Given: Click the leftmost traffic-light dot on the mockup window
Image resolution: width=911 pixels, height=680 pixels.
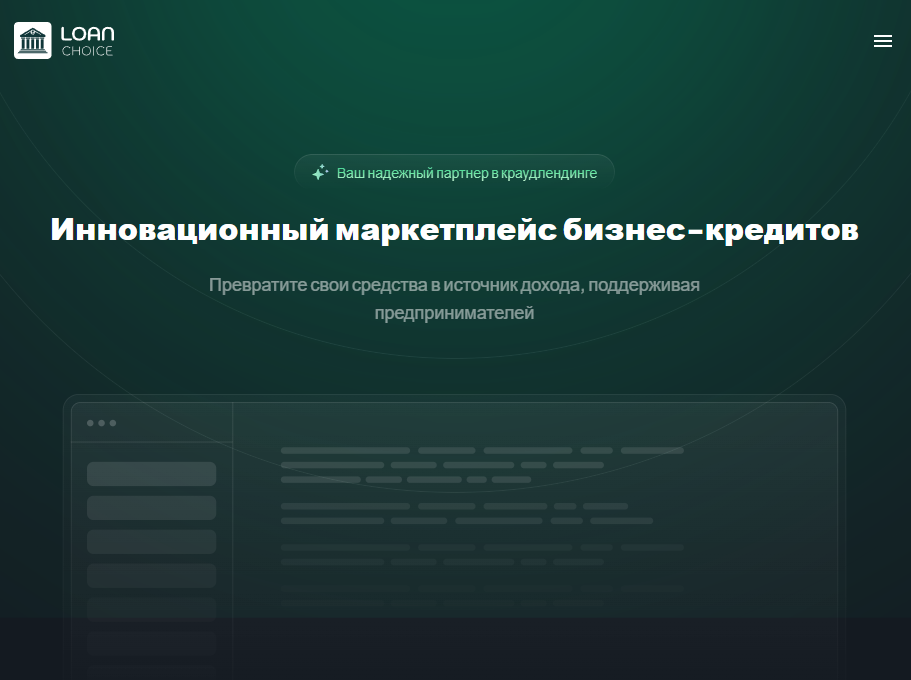Looking at the screenshot, I should pos(90,422).
